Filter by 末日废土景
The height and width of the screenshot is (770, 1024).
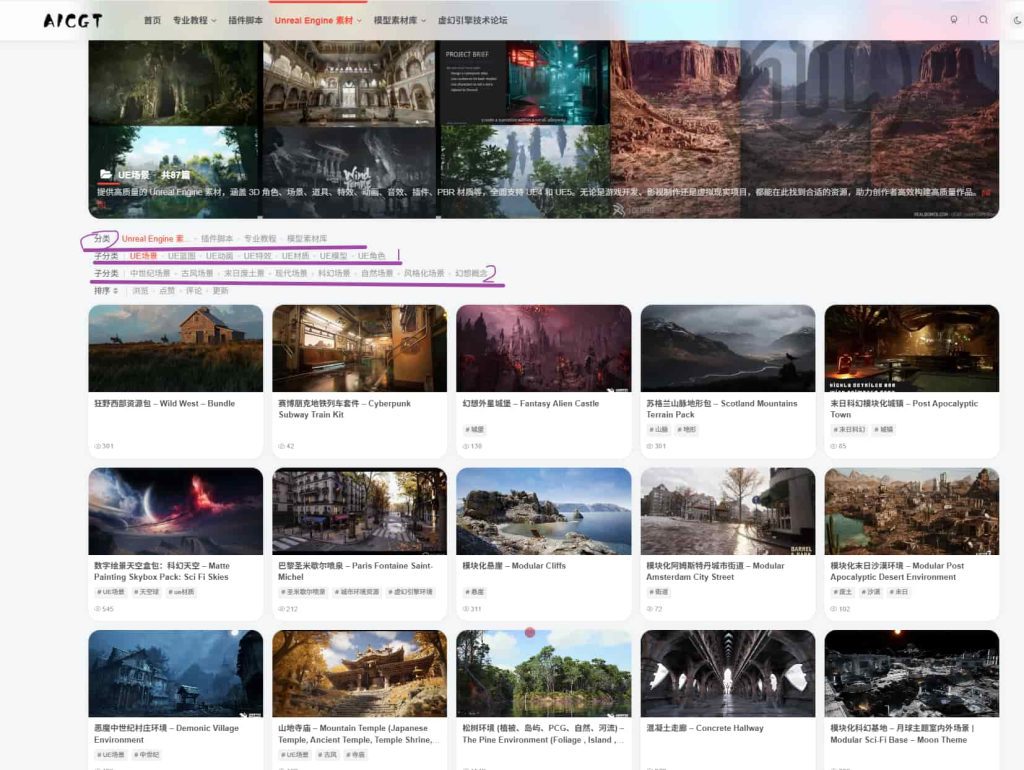(x=244, y=273)
